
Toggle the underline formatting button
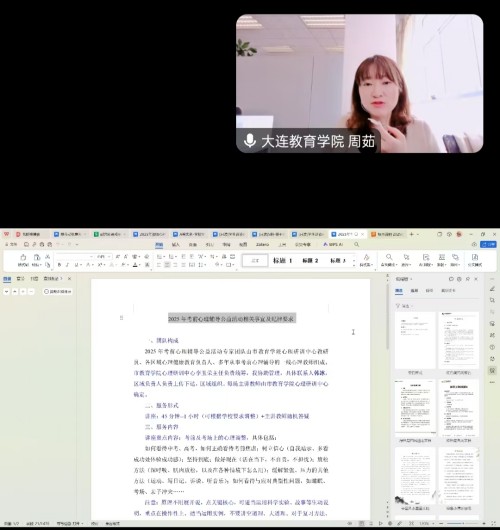point(76,265)
